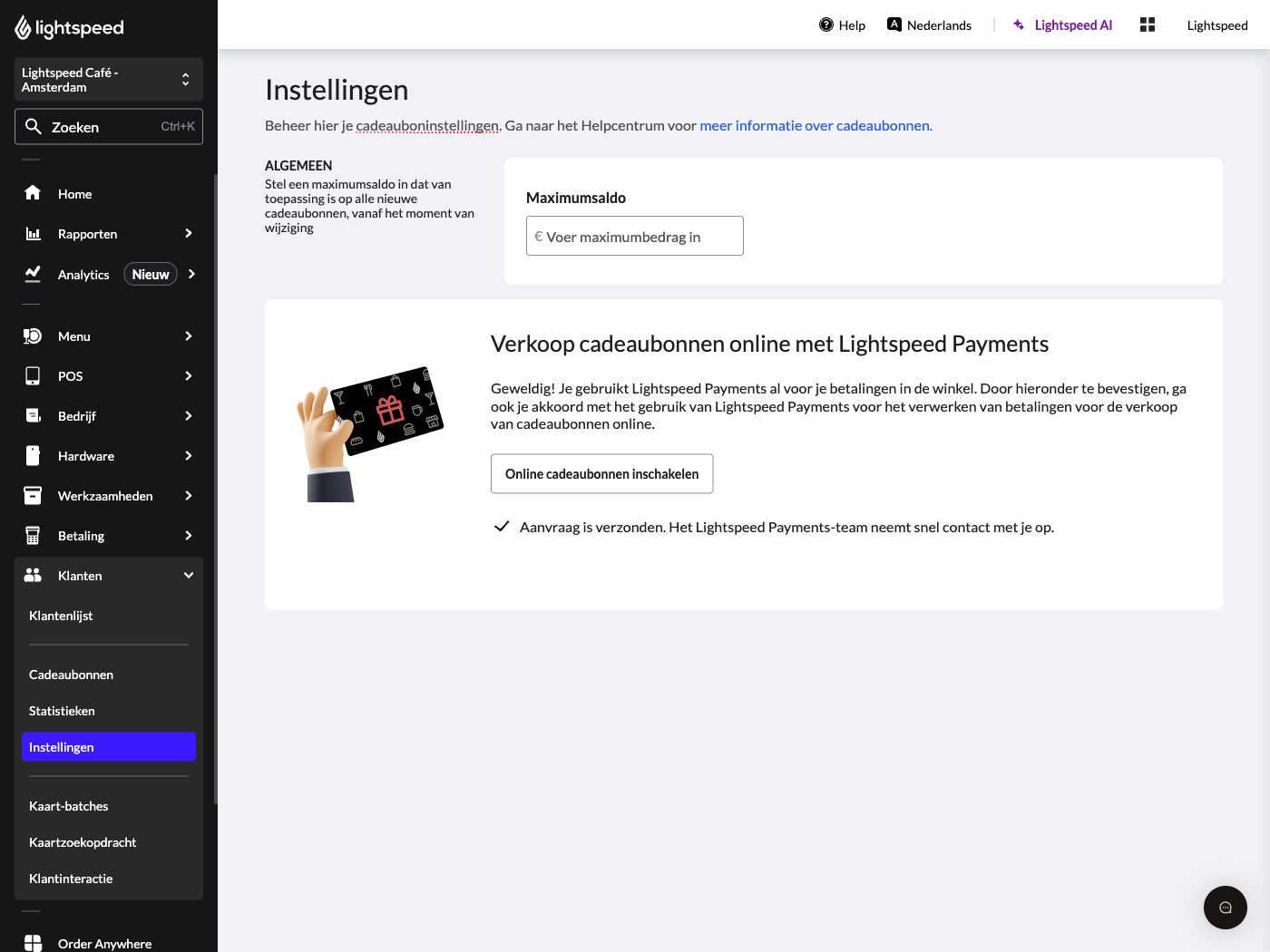Expand the Menu submenu chevron

[x=189, y=336]
